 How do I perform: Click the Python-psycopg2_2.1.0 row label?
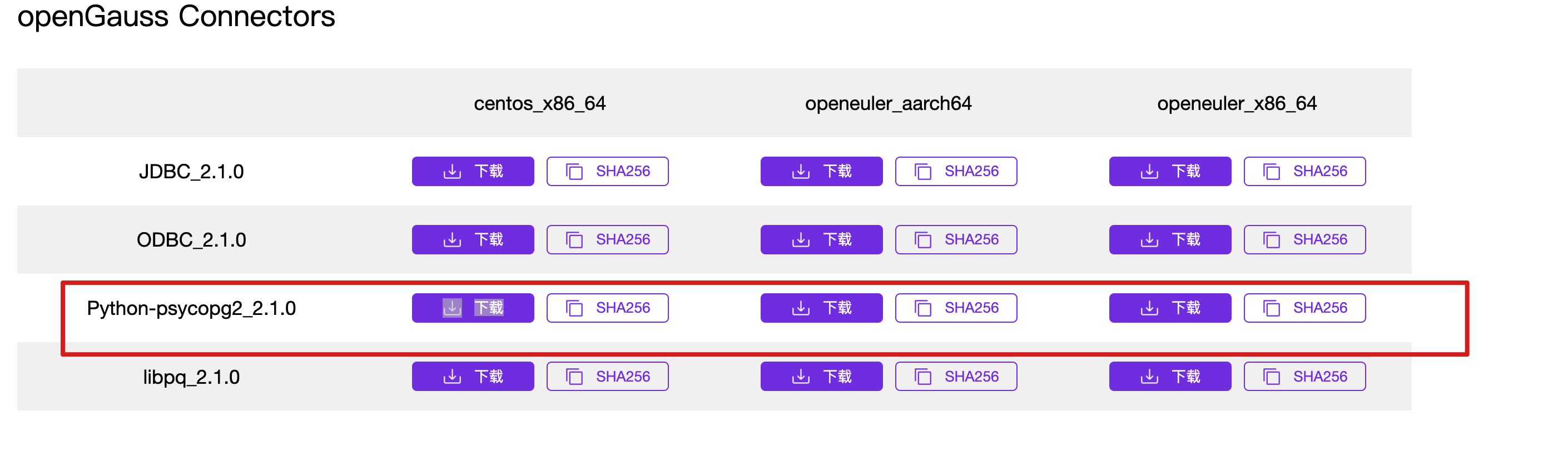[191, 308]
